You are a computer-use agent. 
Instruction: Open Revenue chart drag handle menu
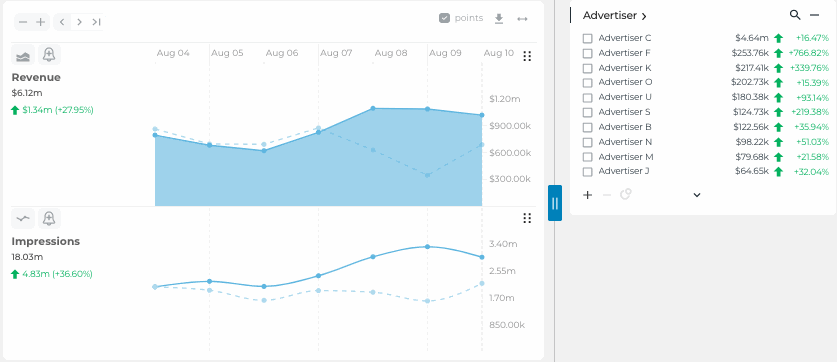(527, 56)
